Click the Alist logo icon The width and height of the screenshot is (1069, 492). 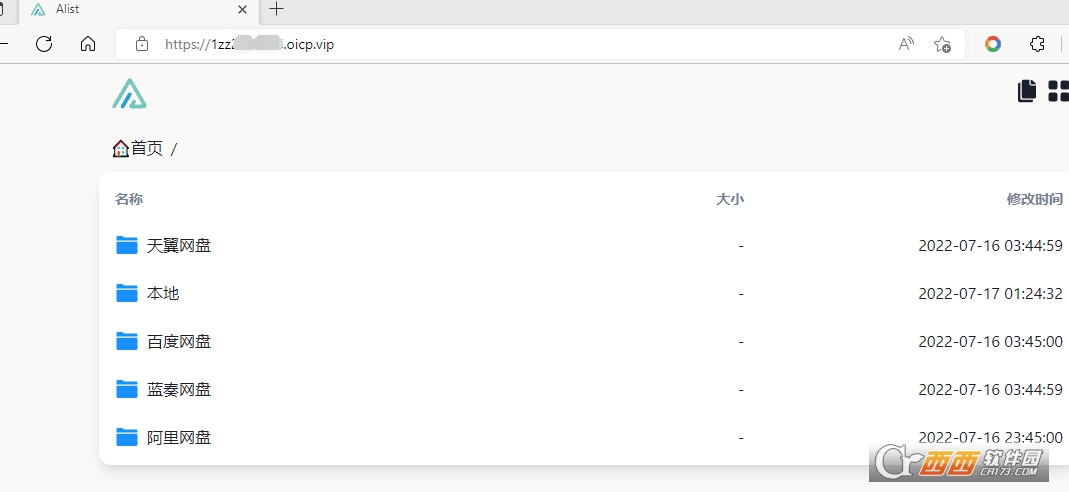[129, 93]
